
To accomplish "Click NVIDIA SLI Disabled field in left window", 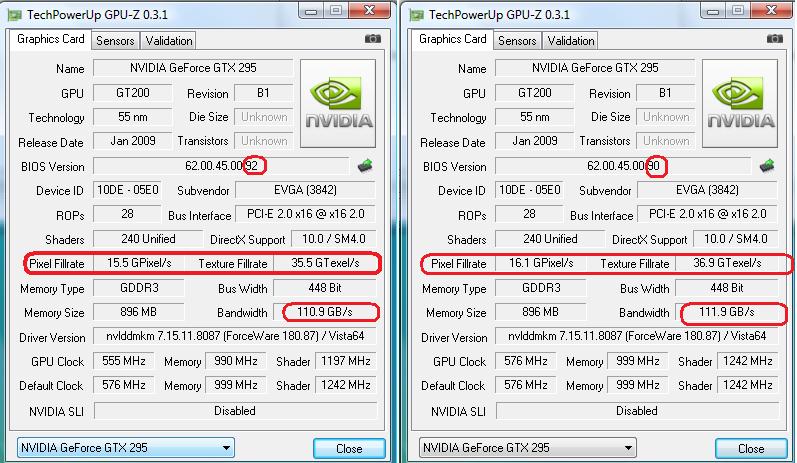I will [235, 411].
